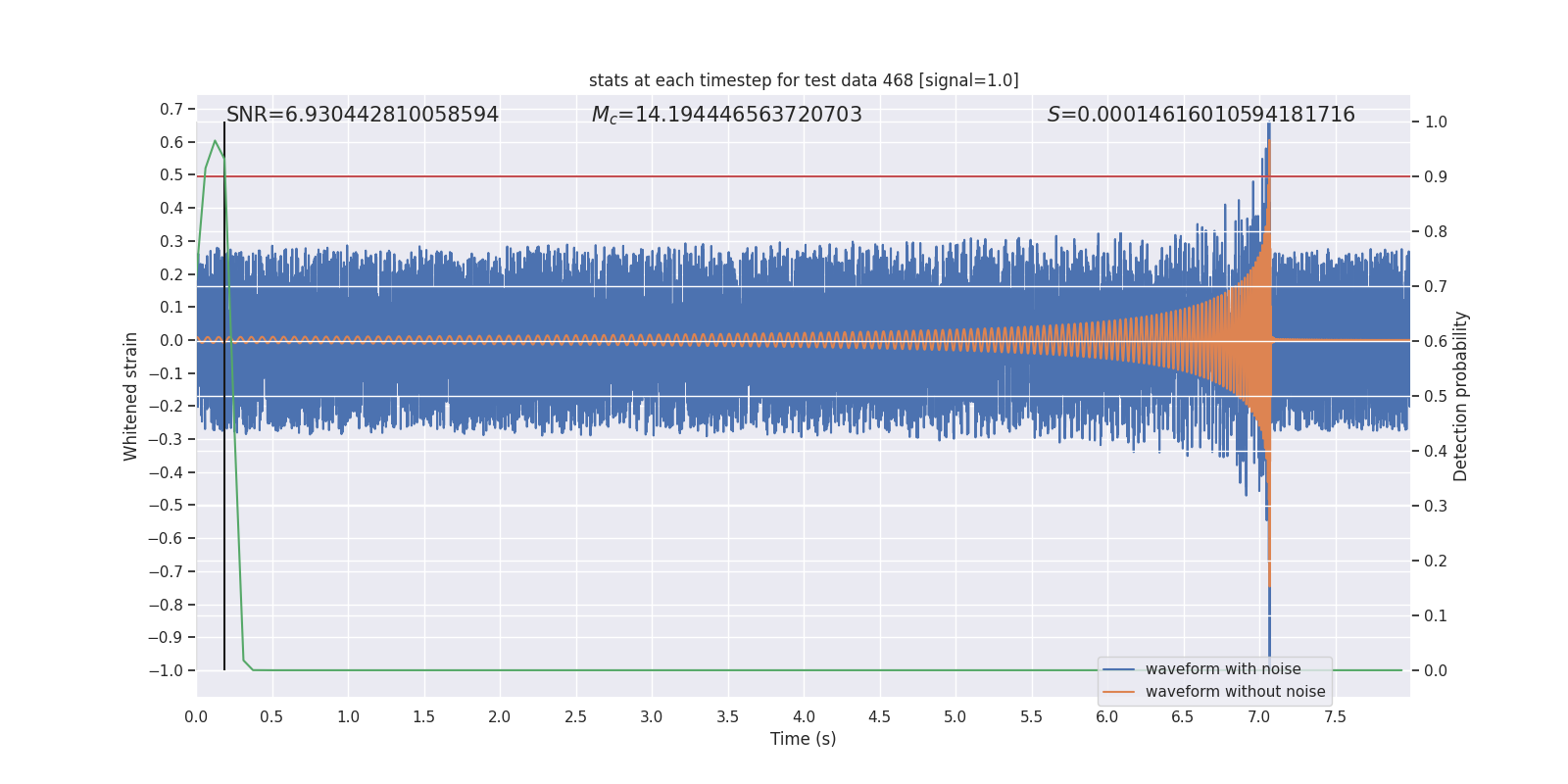1568x784 pixels.
Task: Click the blue legend line for waveform with noise
Action: [1119, 669]
